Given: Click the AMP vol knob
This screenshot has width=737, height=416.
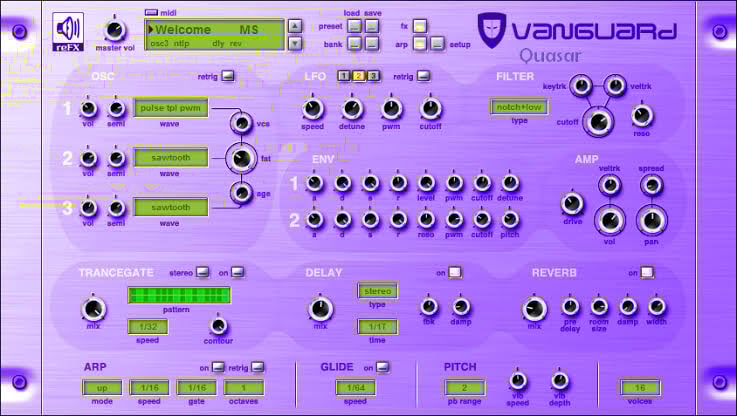Looking at the screenshot, I should pyautogui.click(x=610, y=220).
